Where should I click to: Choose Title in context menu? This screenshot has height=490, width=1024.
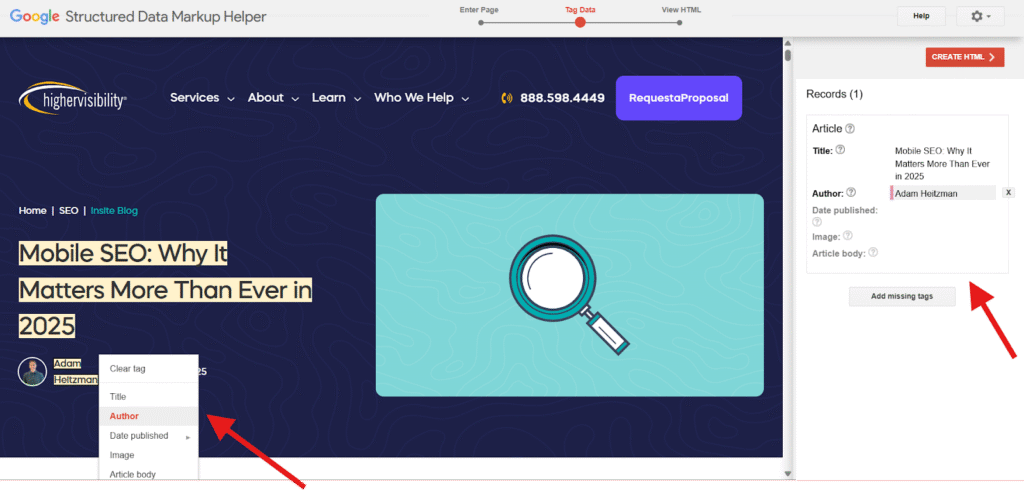point(148,397)
